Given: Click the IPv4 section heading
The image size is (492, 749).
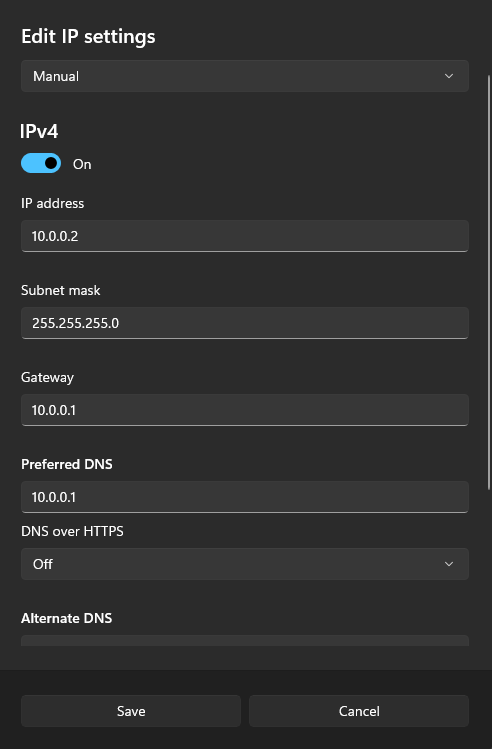Looking at the screenshot, I should click(x=39, y=131).
